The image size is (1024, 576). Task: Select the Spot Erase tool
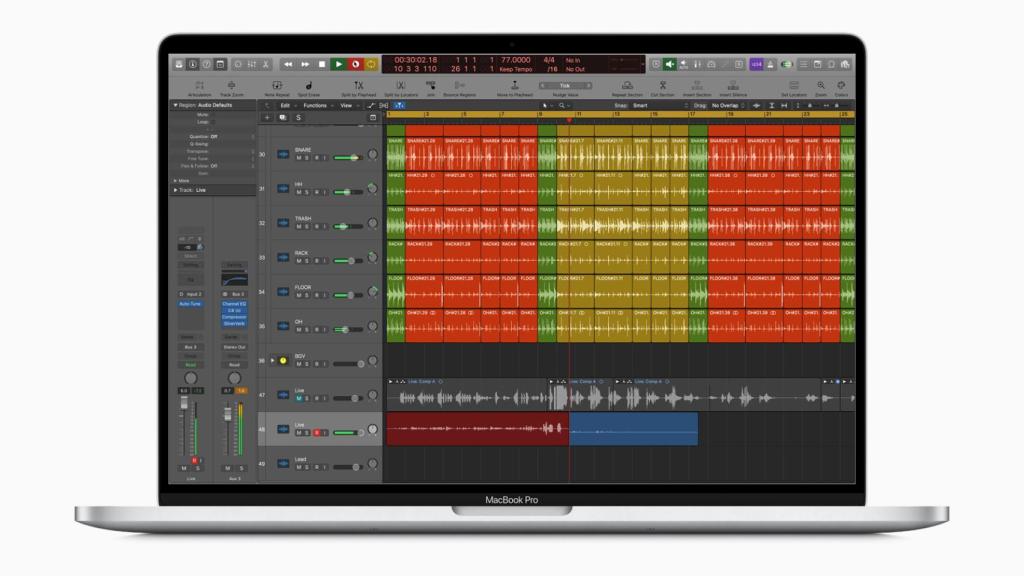pyautogui.click(x=308, y=85)
